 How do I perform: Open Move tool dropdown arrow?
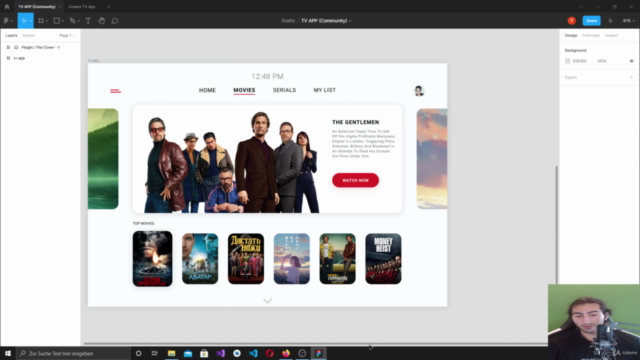pyautogui.click(x=31, y=21)
